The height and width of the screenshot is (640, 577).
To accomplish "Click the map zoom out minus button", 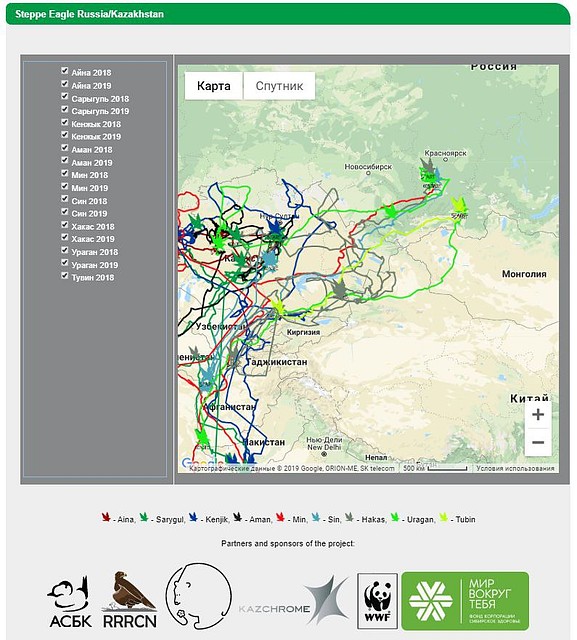I will 538,442.
